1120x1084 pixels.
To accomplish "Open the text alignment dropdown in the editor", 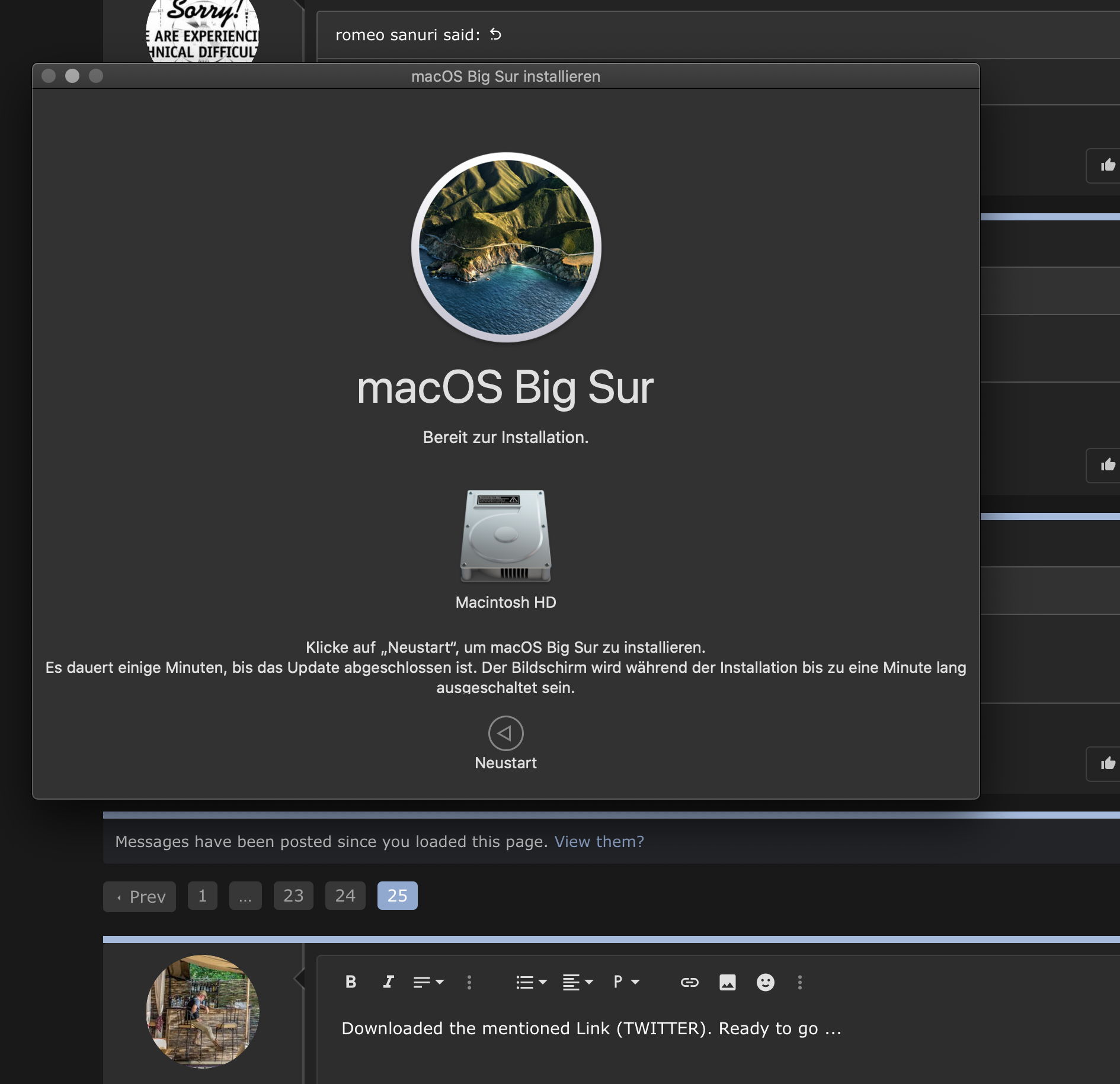I will coord(578,982).
